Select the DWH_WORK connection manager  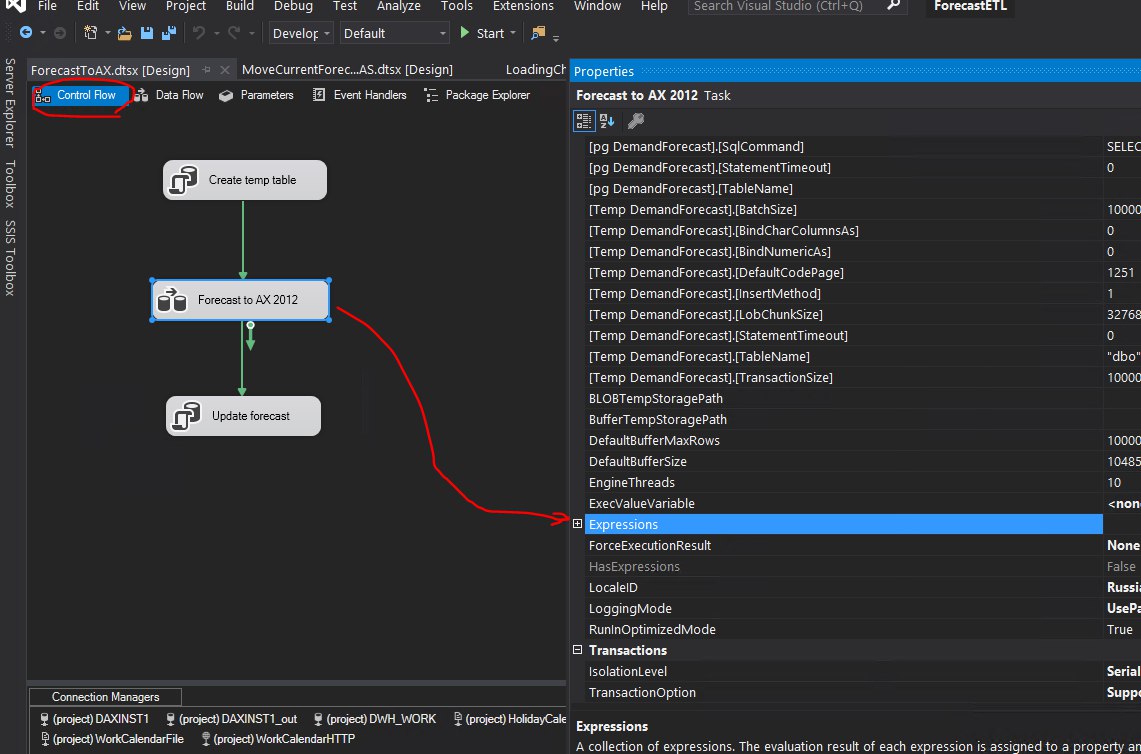[375, 718]
